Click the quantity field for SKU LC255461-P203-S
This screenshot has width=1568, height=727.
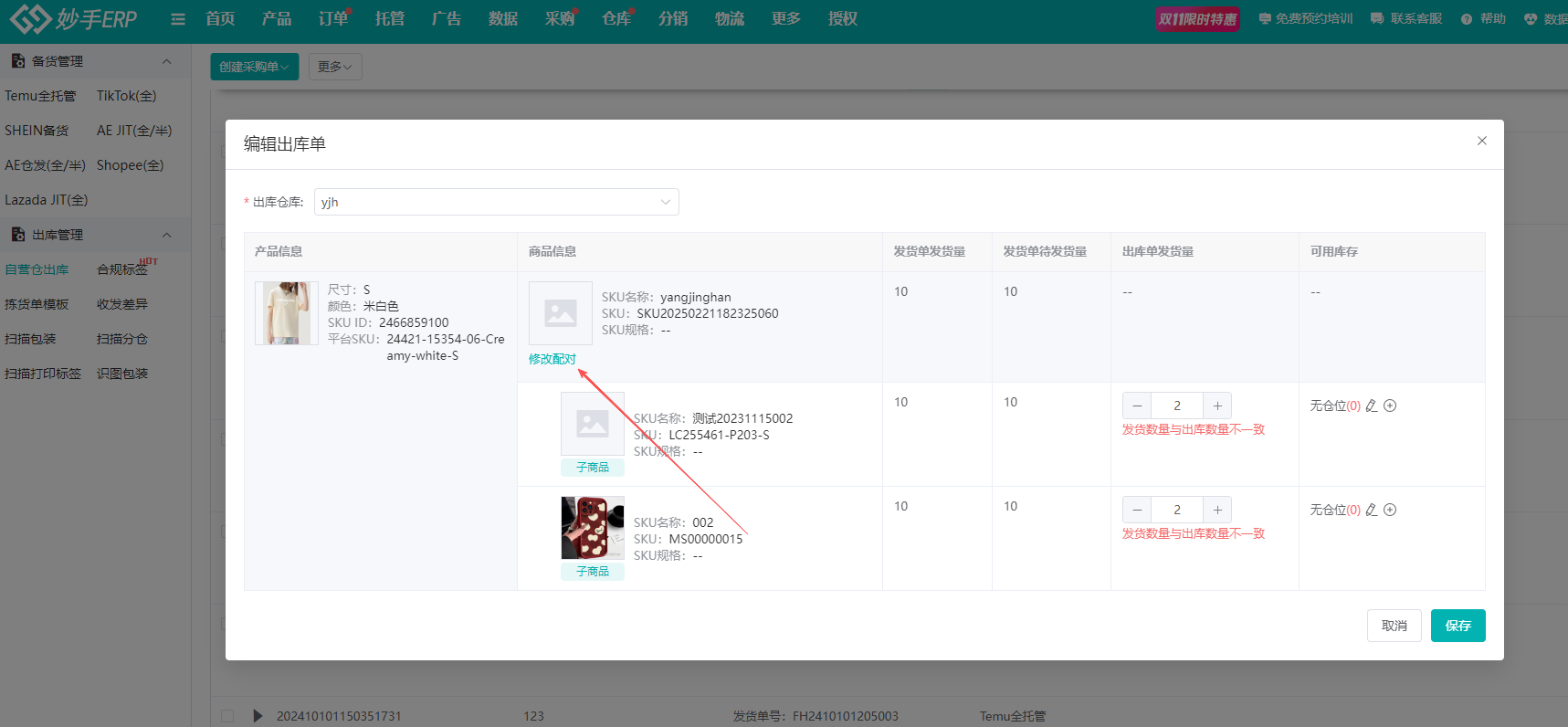pyautogui.click(x=1177, y=406)
